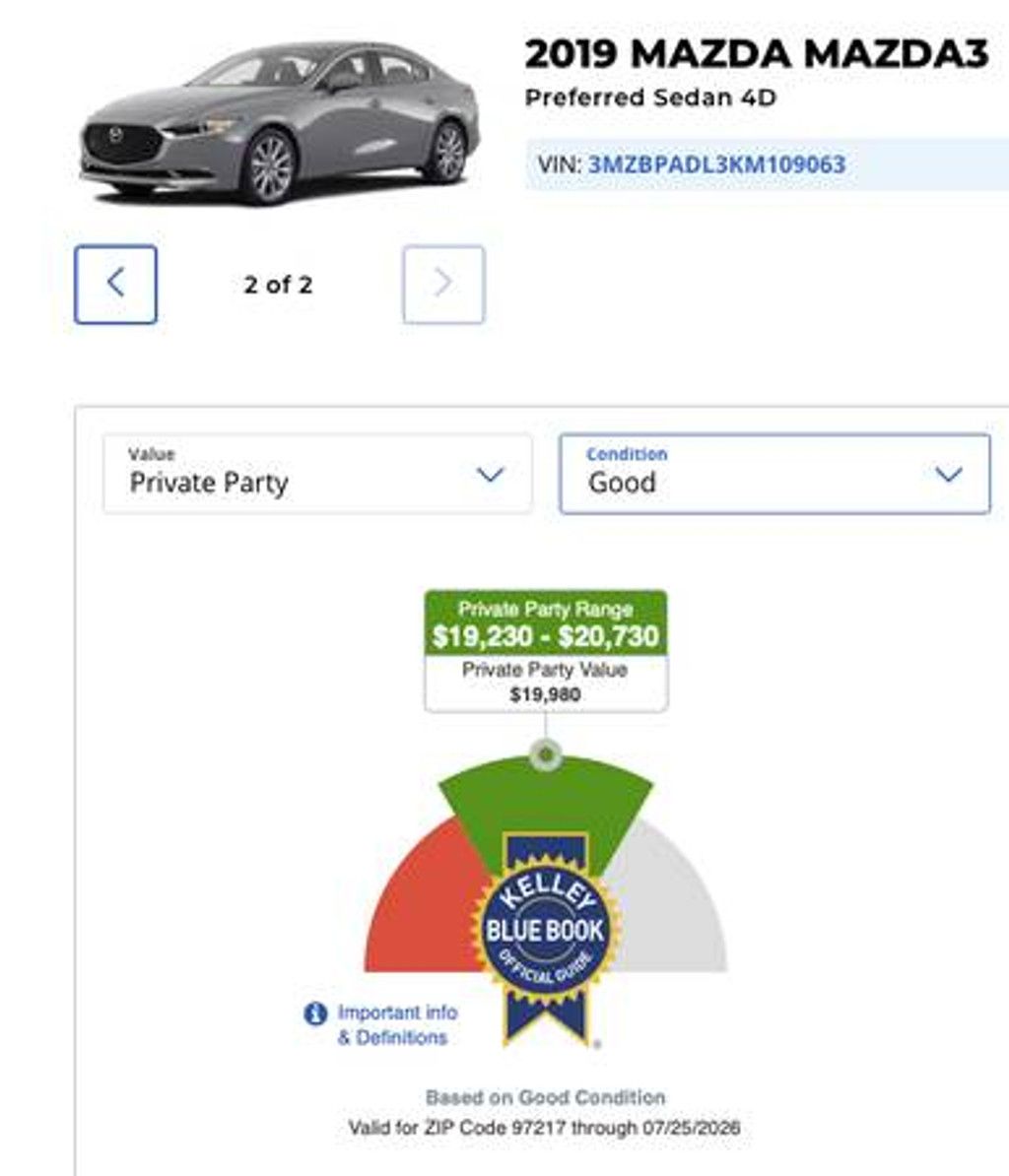Click the 2019 MAZDA MAZDA3 heading

point(756,54)
